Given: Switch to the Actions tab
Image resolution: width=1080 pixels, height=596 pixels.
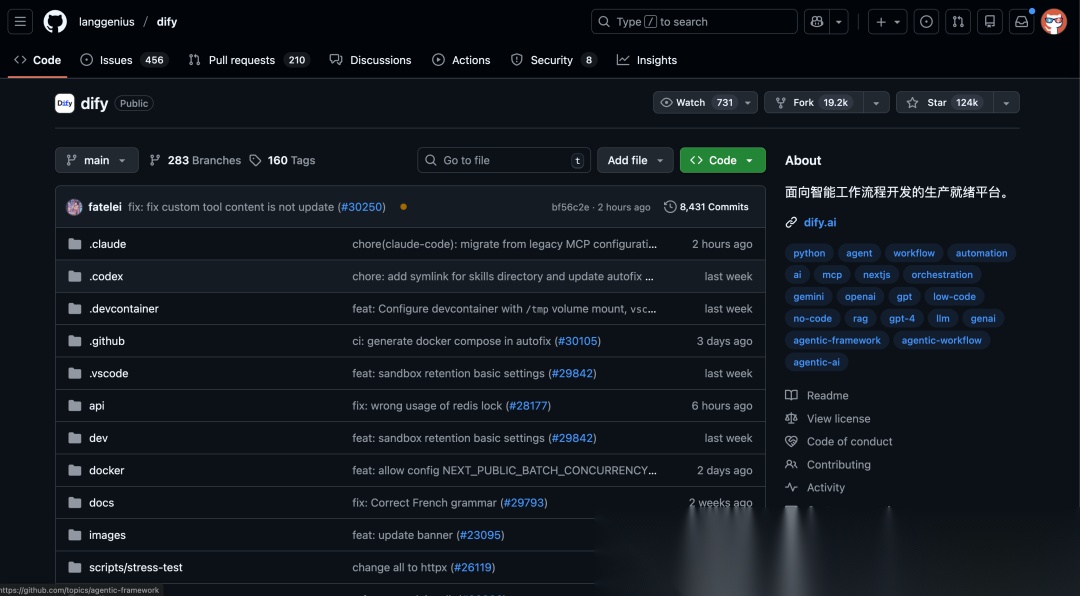Looking at the screenshot, I should (461, 60).
